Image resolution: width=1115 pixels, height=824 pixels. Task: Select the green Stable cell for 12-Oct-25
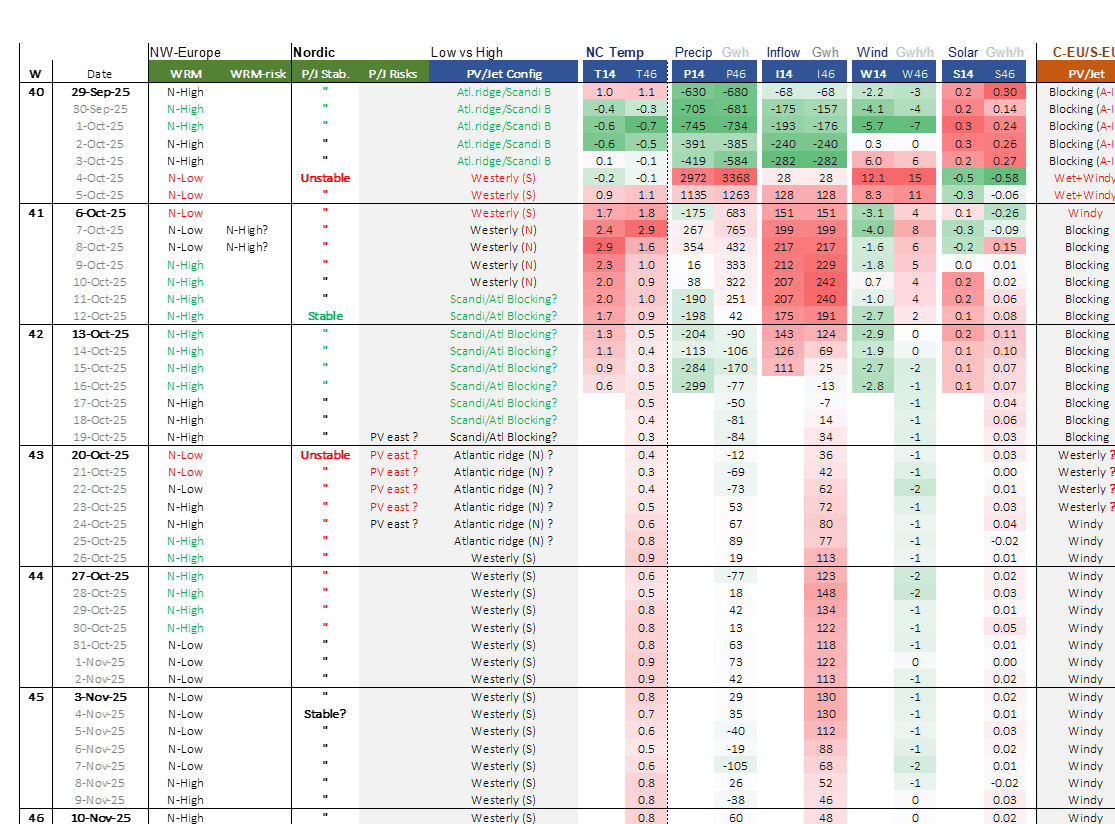click(x=325, y=316)
